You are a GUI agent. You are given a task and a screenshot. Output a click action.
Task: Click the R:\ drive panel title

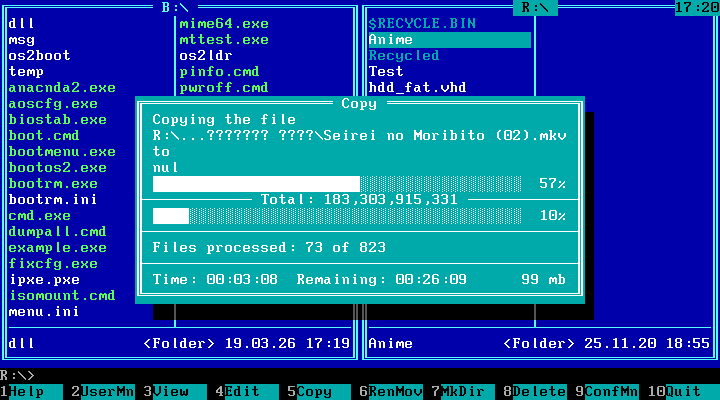(538, 7)
